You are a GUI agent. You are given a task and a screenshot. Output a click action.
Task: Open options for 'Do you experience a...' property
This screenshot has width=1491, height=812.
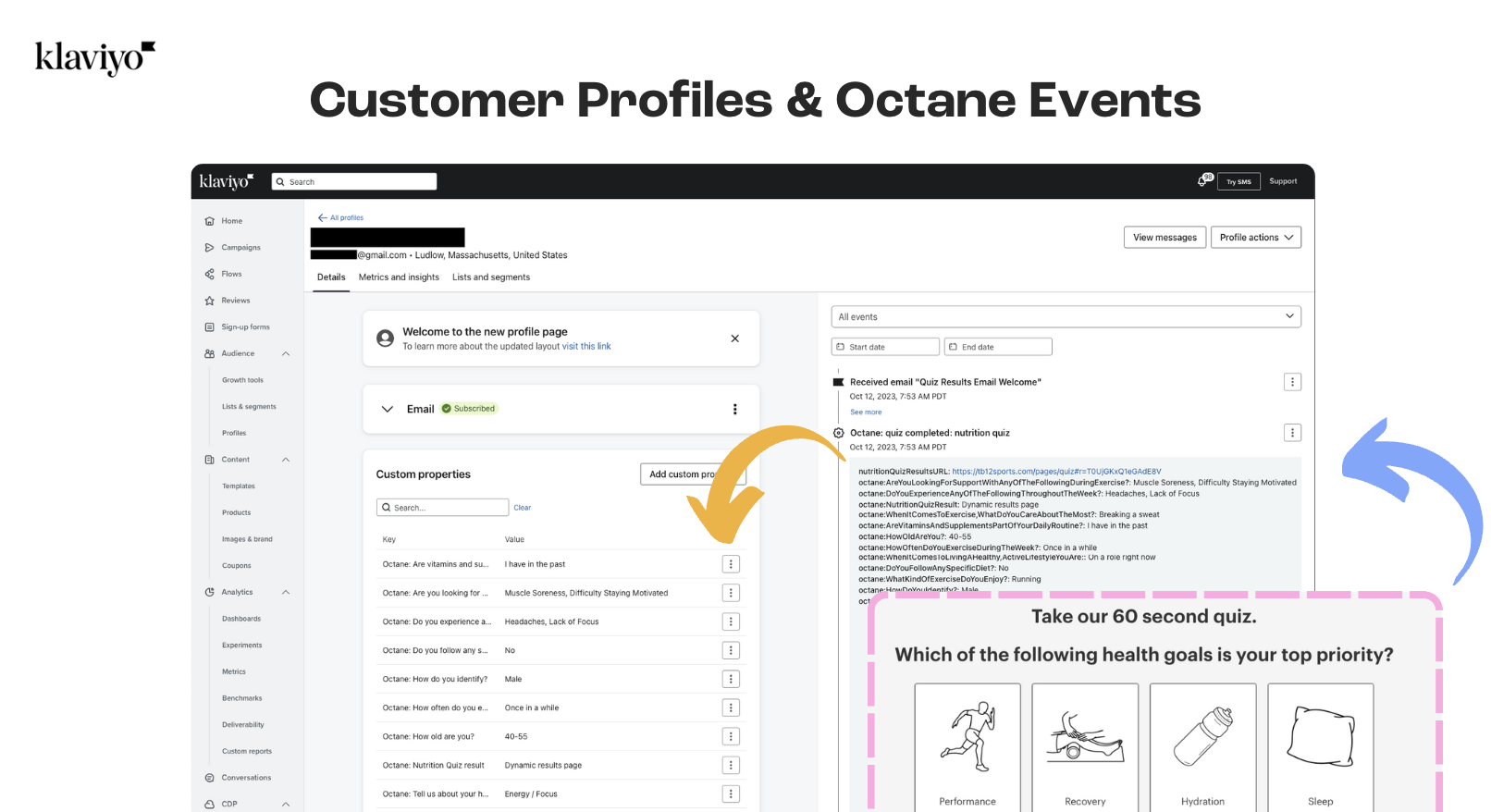pos(731,621)
